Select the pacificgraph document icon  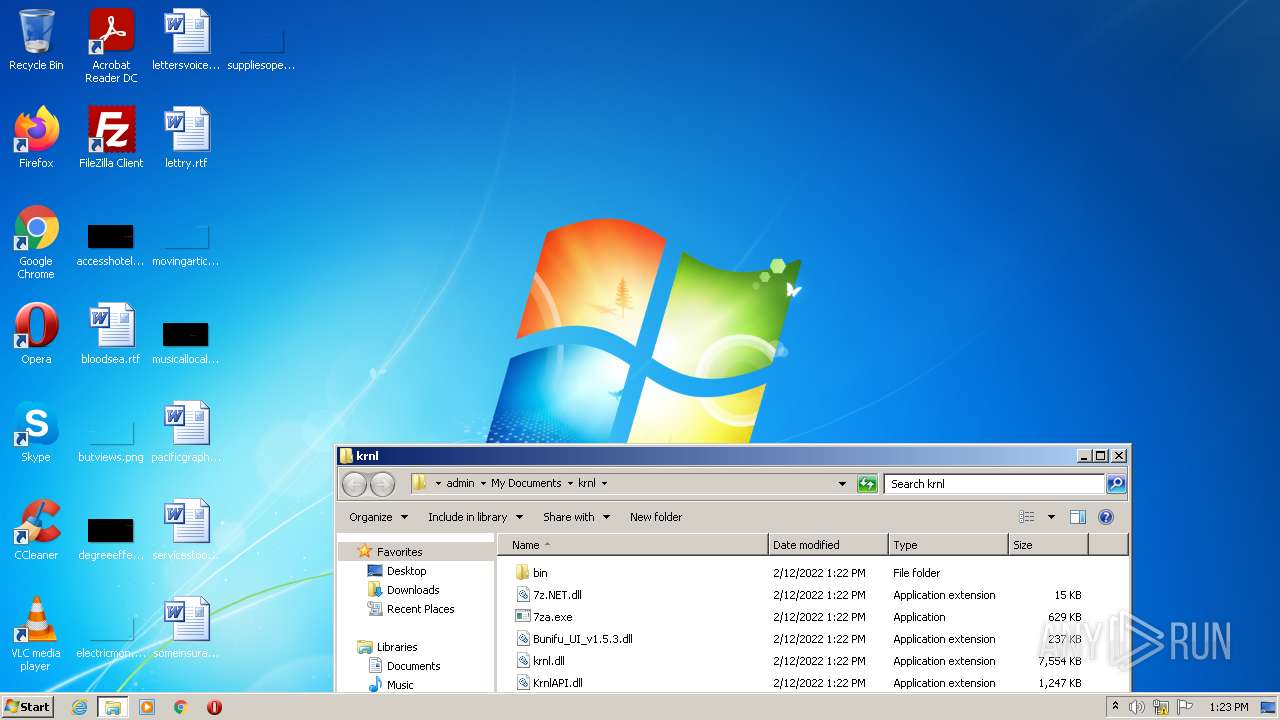[x=186, y=433]
